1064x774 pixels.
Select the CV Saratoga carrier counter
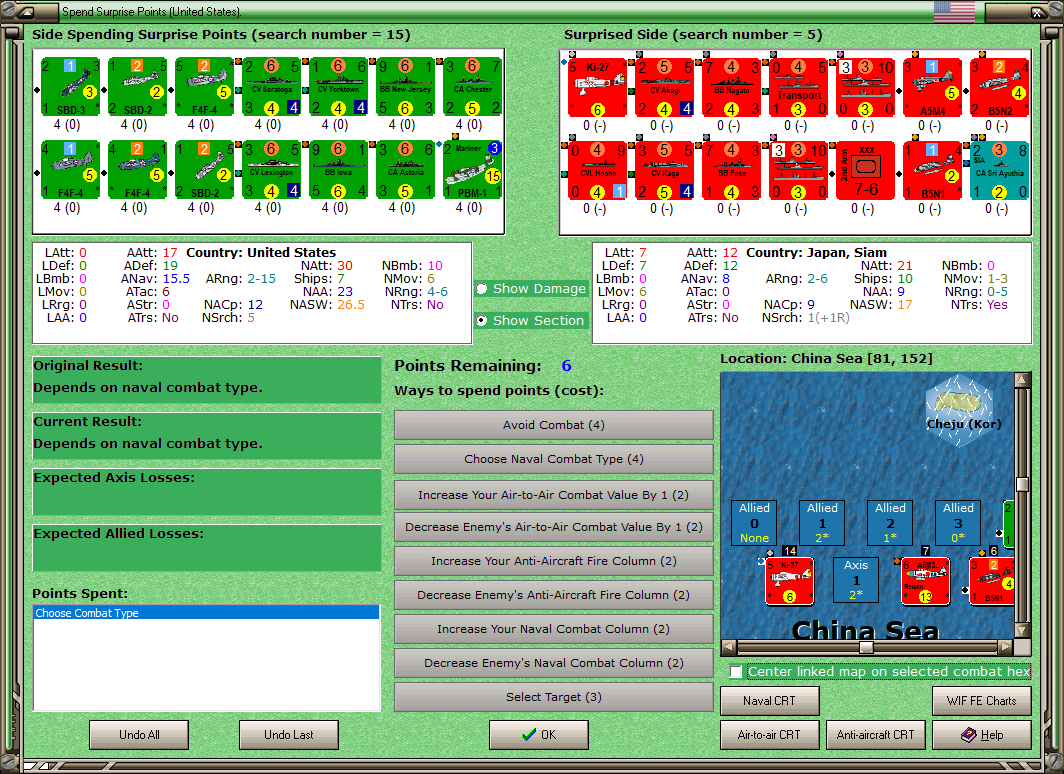coord(271,87)
